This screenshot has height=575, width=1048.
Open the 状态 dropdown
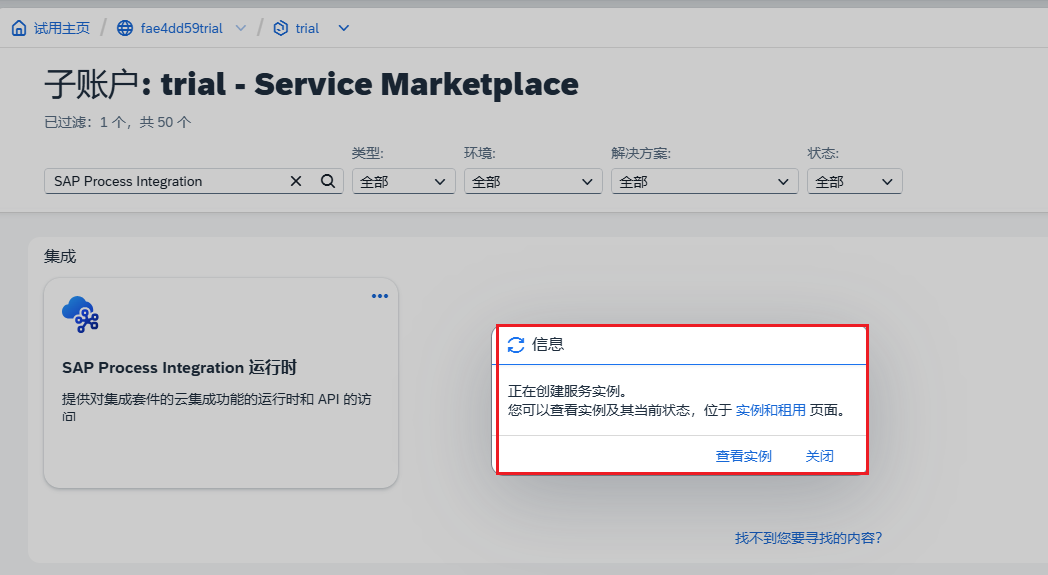[854, 182]
